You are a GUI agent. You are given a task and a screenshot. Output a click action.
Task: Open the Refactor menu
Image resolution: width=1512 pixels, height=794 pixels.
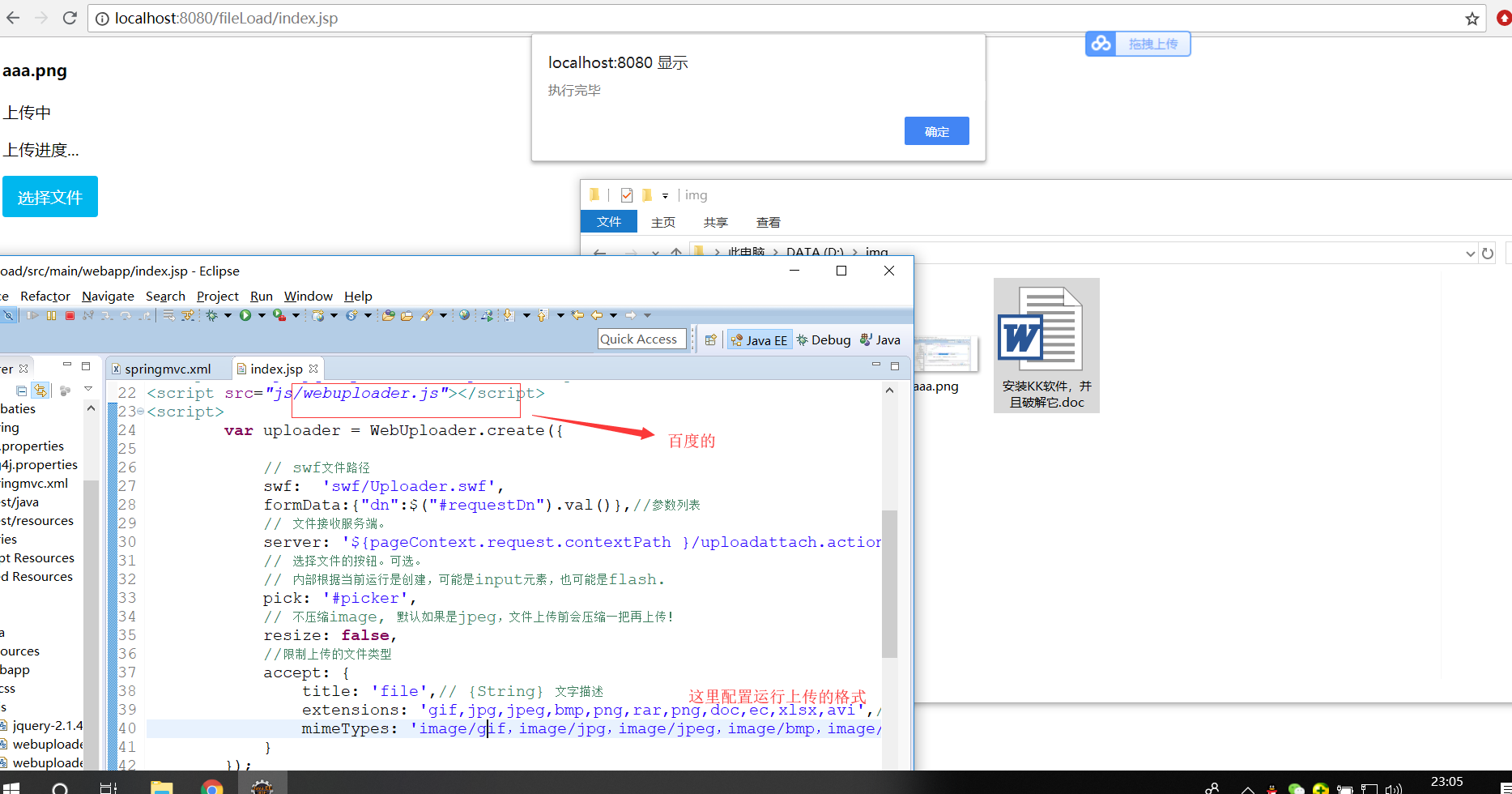pyautogui.click(x=45, y=297)
